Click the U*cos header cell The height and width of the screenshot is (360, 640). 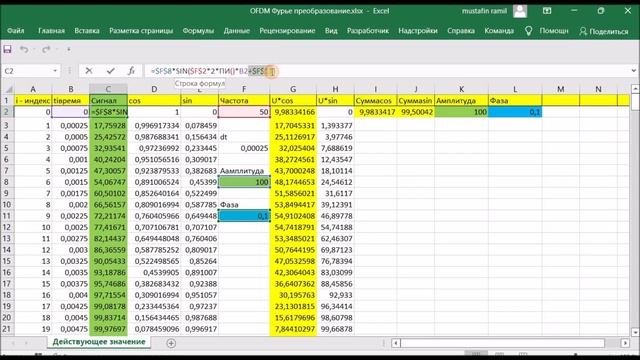293,100
